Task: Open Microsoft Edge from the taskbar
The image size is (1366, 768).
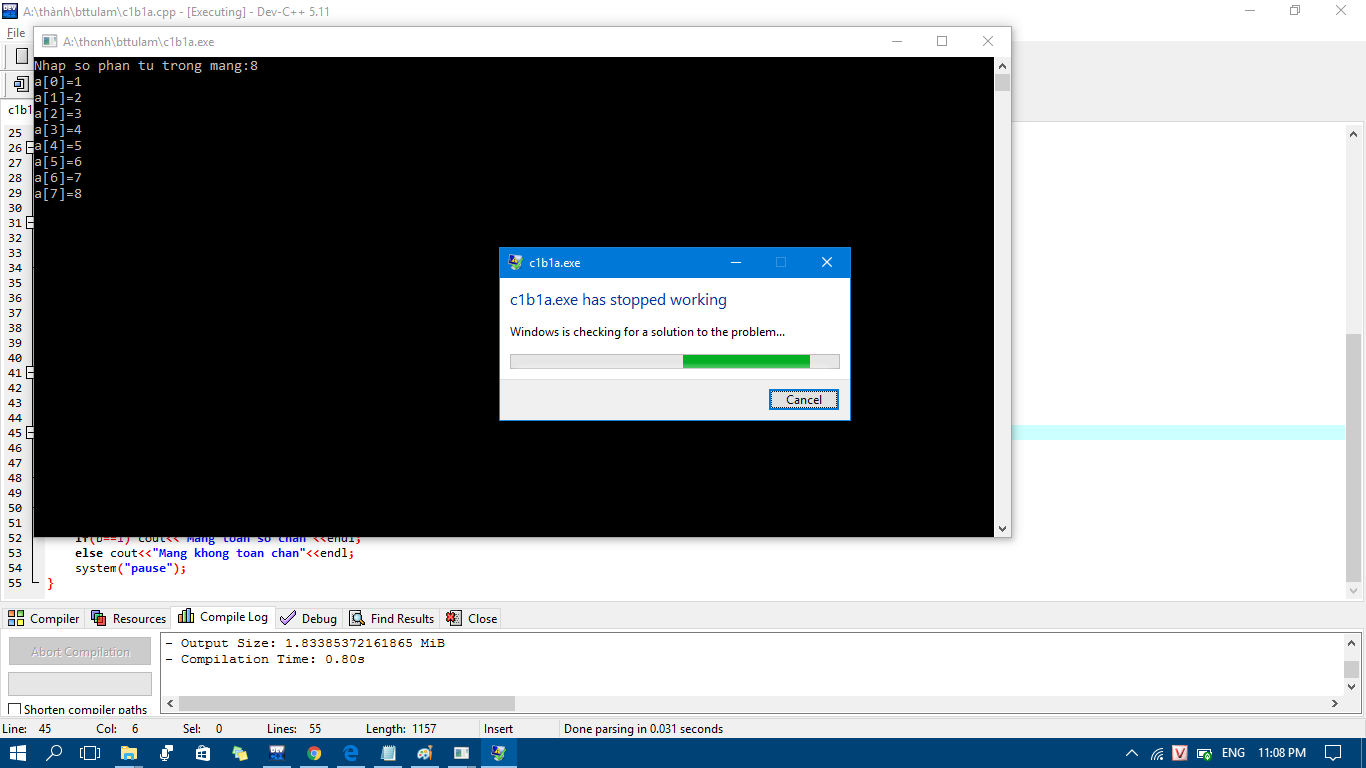Action: click(x=351, y=753)
